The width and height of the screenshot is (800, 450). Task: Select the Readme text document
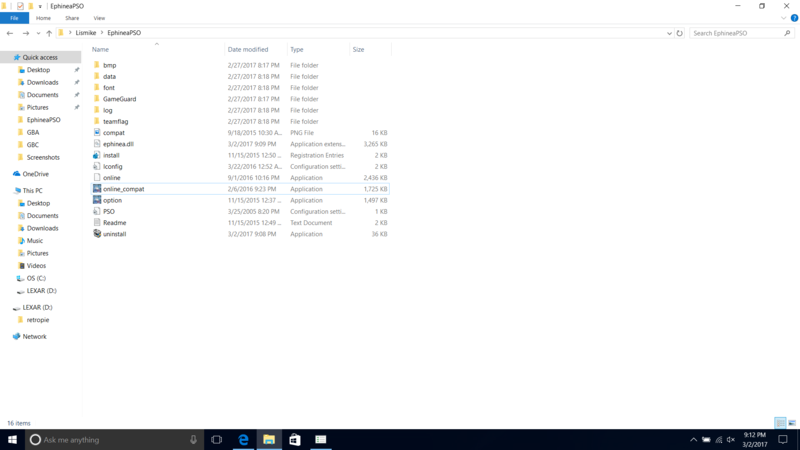[114, 222]
